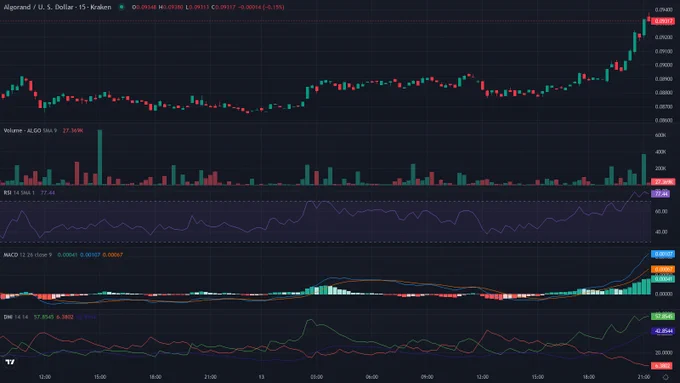
Task: Select the DMI 14 14 indicator label
Action: click(16, 317)
